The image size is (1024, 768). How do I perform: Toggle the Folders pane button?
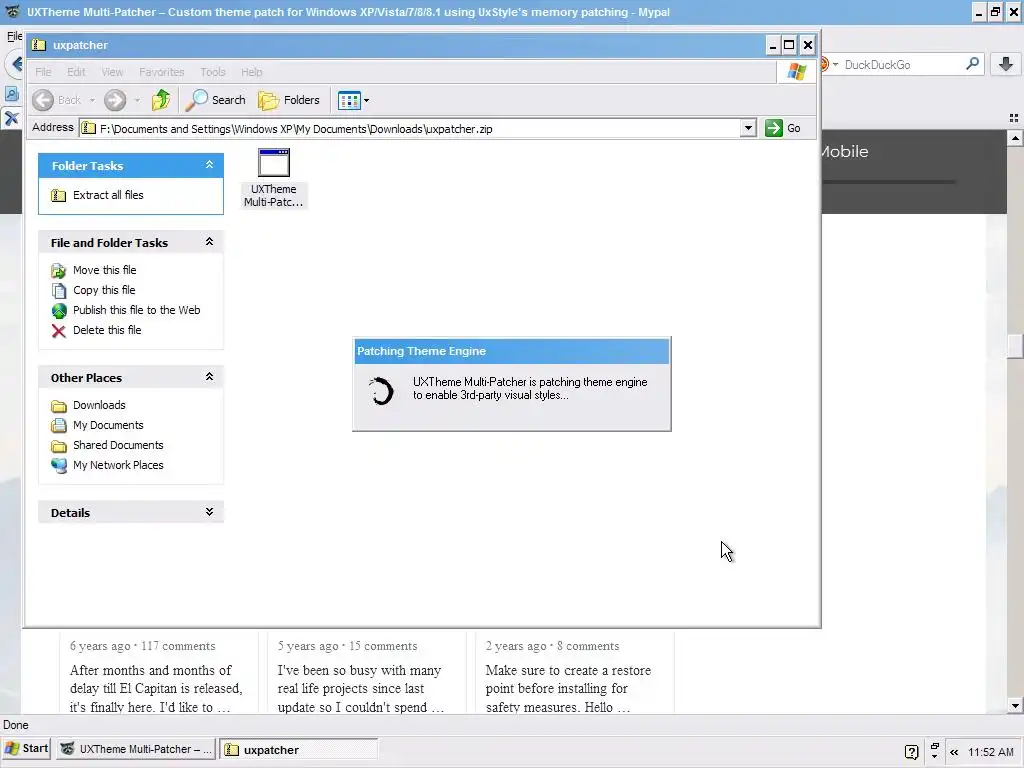tap(289, 100)
